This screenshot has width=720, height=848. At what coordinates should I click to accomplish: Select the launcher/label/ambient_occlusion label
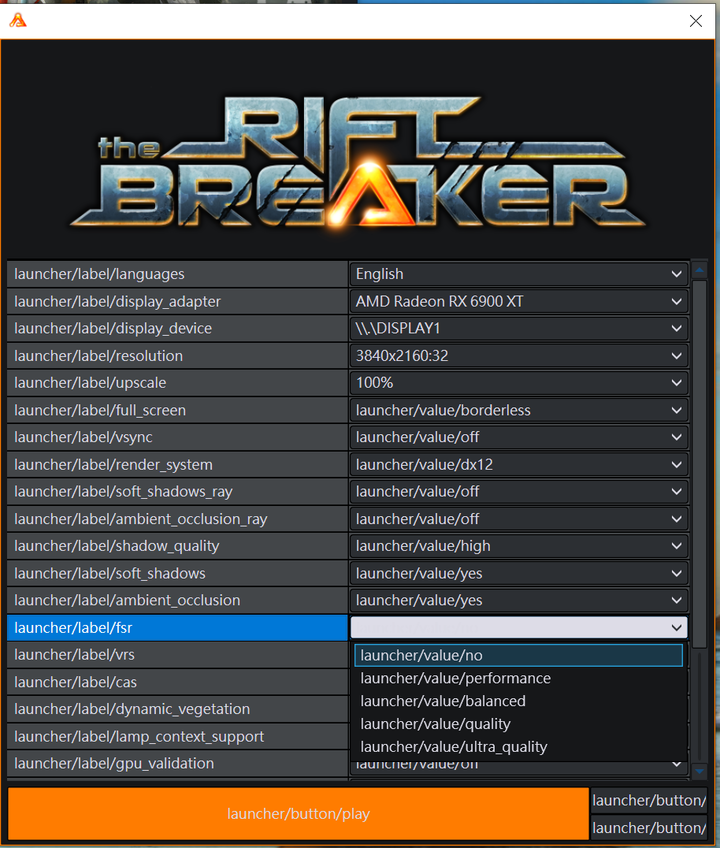tap(177, 600)
